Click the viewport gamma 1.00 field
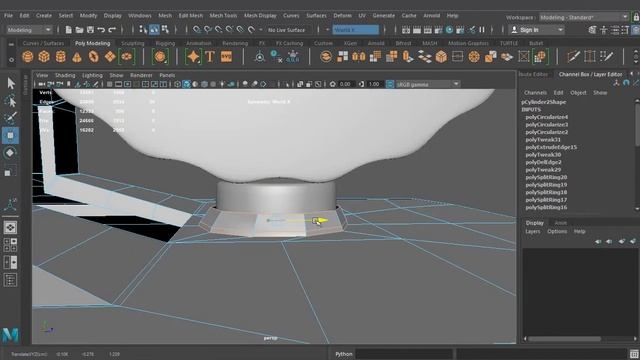640x360 pixels. click(x=374, y=84)
